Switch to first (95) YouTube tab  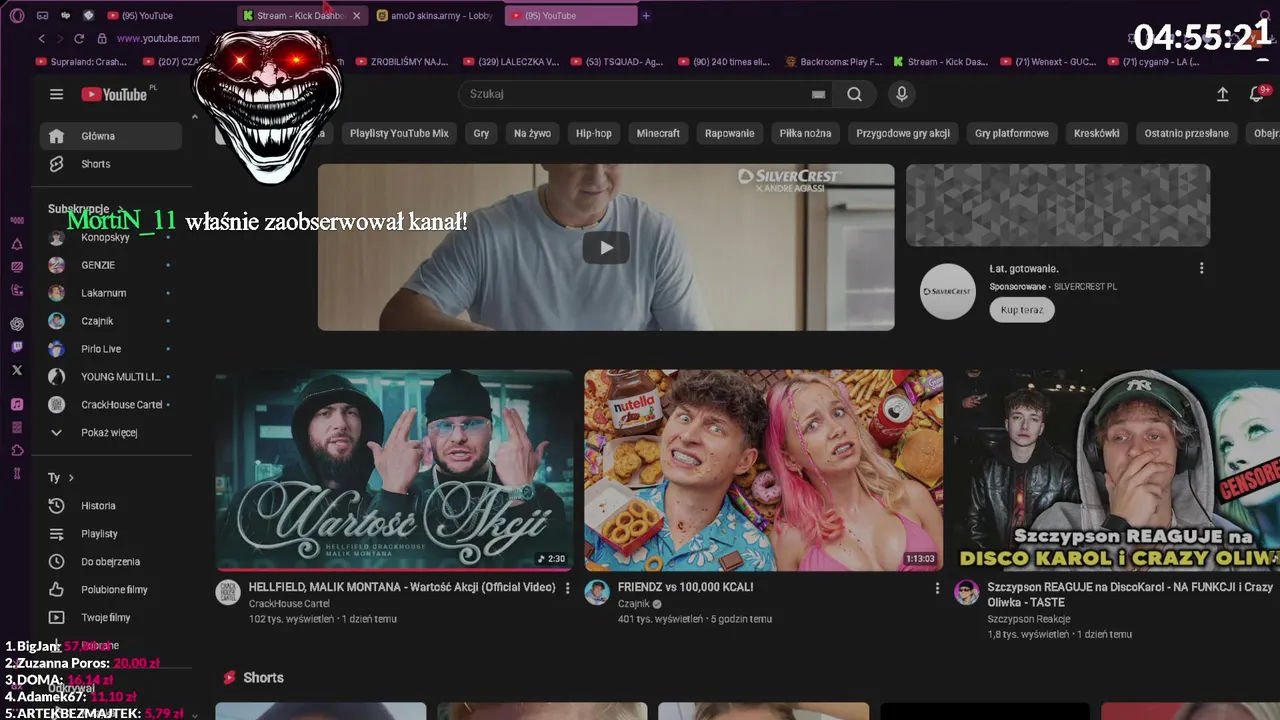coord(145,16)
